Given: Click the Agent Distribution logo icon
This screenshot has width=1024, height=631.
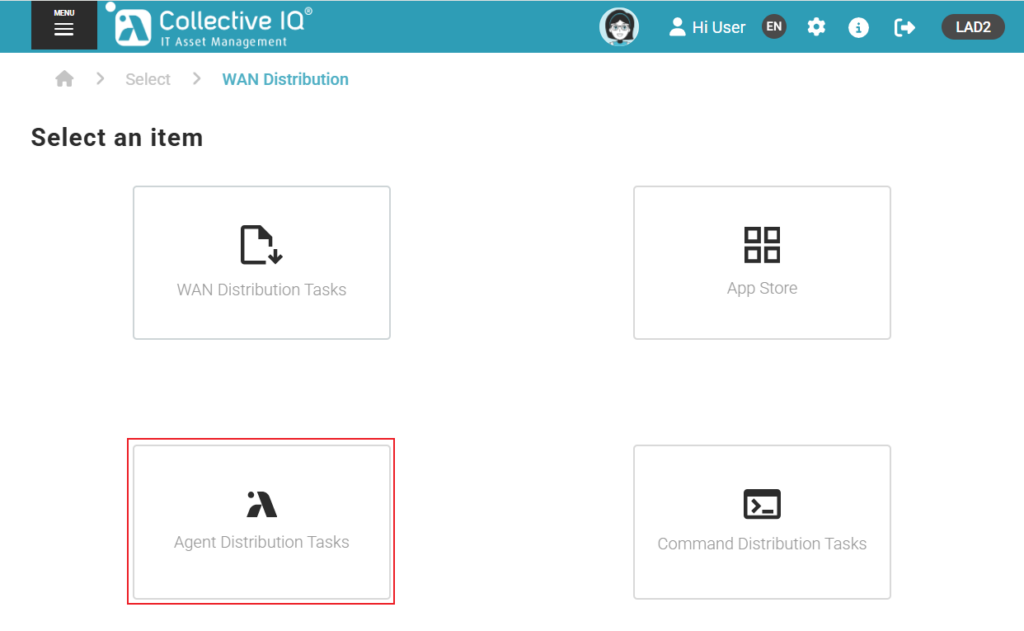Looking at the screenshot, I should pos(262,504).
